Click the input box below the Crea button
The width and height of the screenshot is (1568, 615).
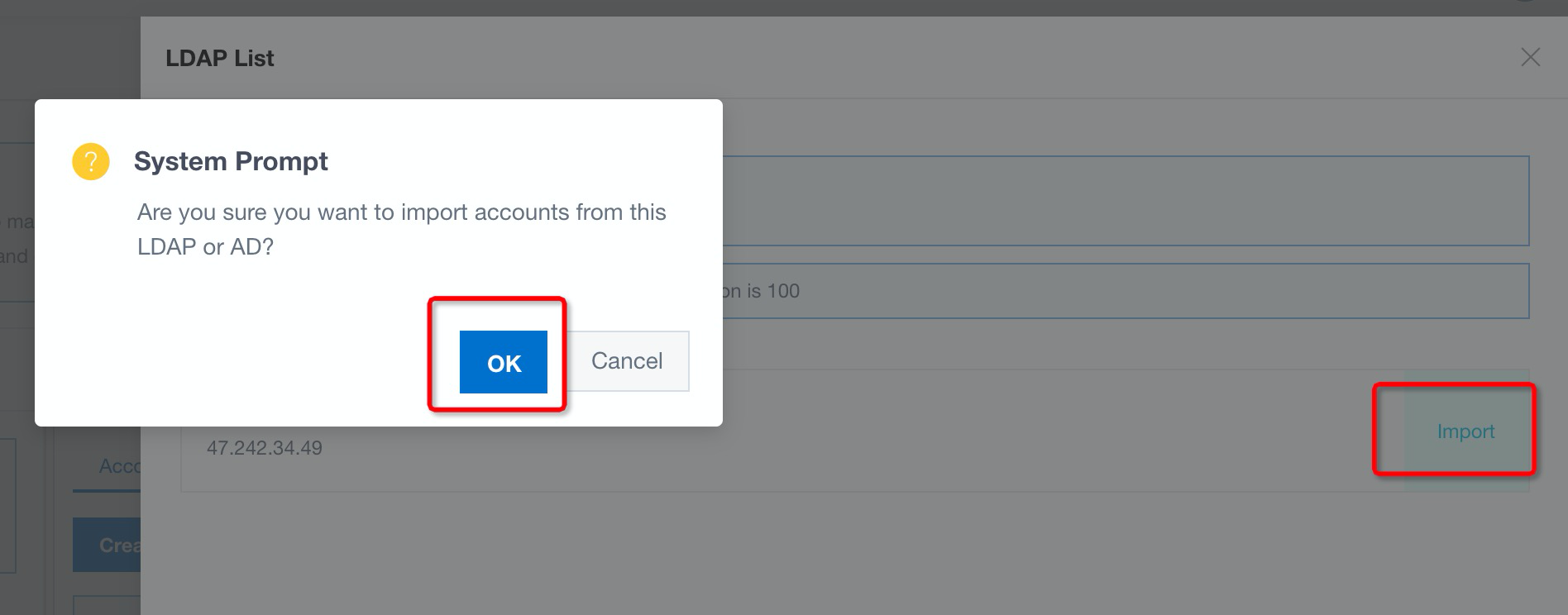pyautogui.click(x=106, y=605)
